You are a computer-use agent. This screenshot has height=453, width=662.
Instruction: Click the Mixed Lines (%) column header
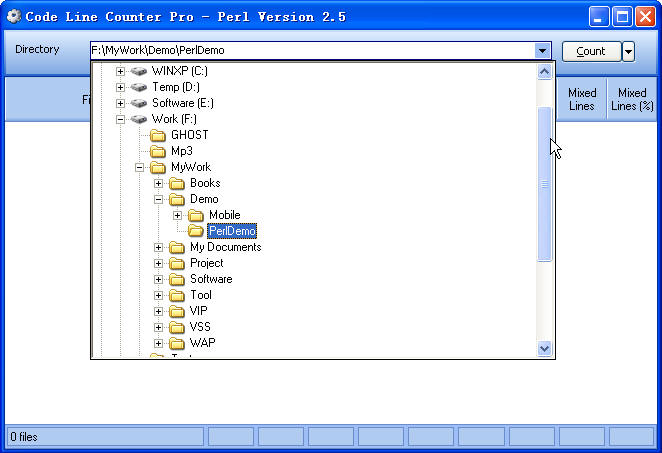(x=632, y=99)
